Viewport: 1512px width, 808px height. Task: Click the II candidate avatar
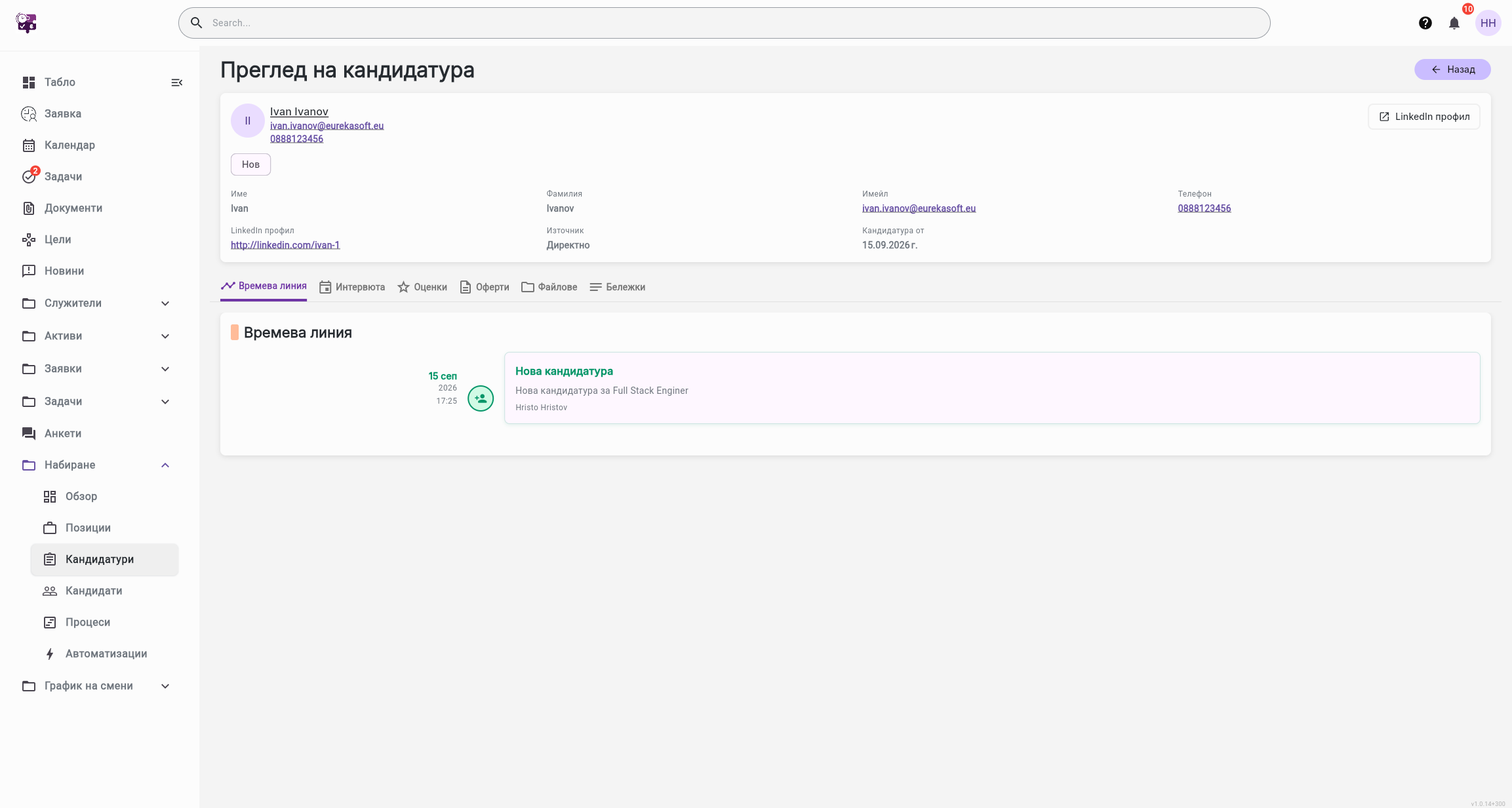point(248,121)
